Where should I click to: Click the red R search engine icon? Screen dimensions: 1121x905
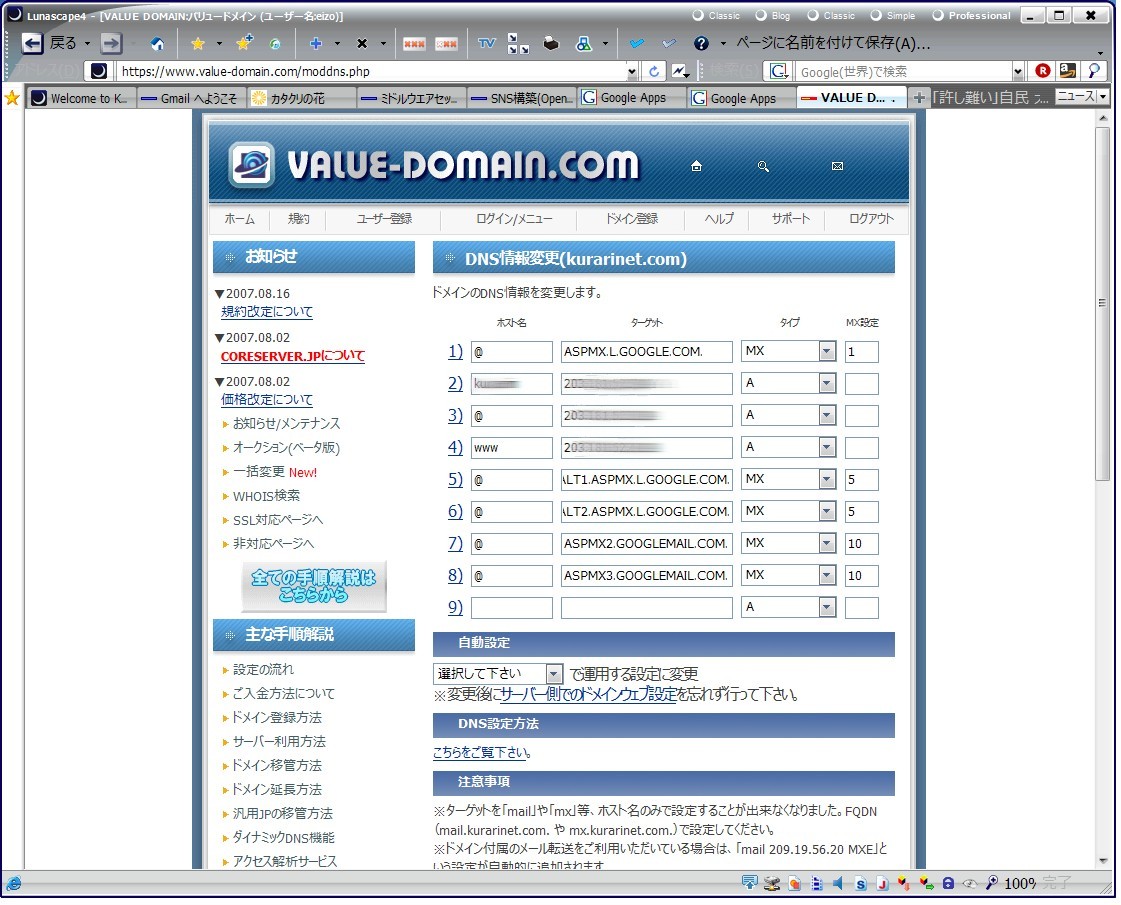1042,70
